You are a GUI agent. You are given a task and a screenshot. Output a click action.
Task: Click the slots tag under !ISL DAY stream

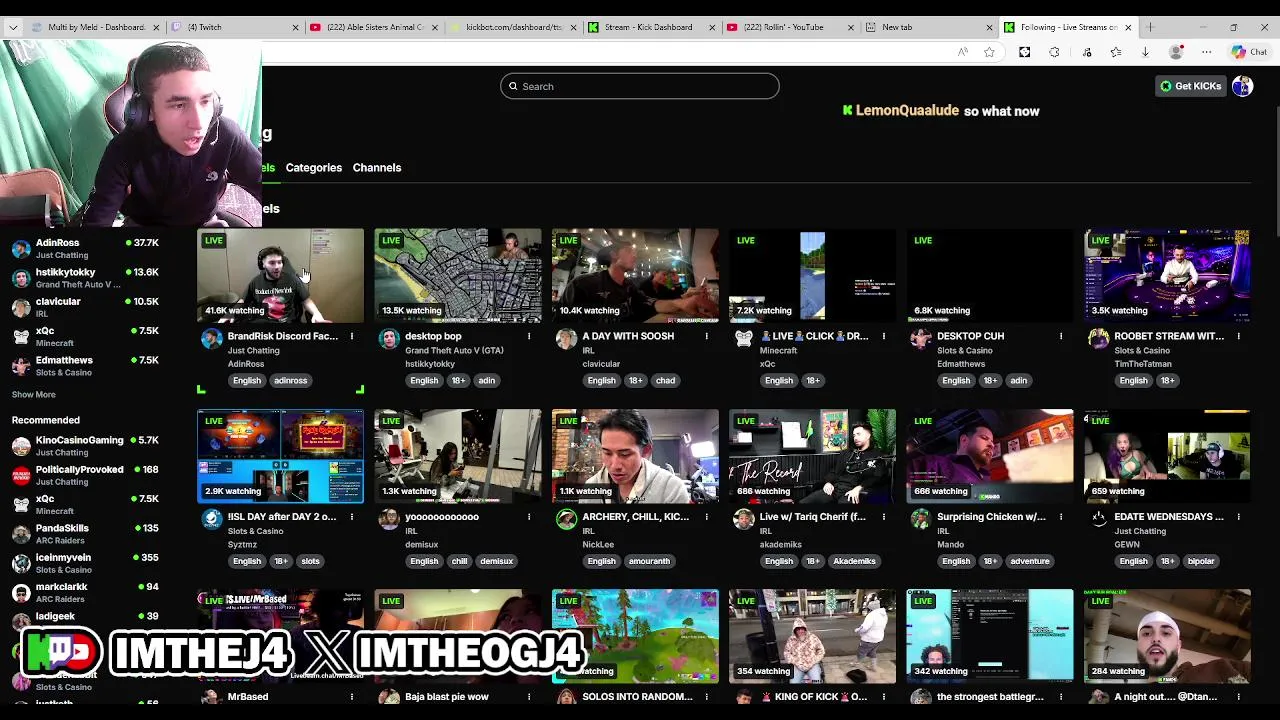coord(310,561)
